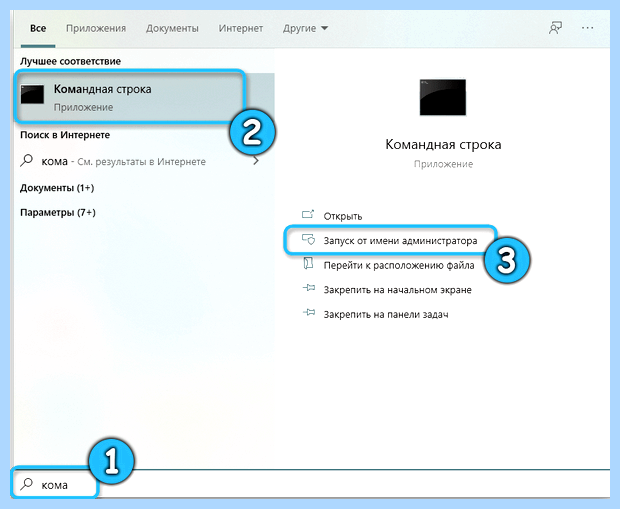Choose Запуск от имени администратора
The image size is (620, 509).
point(400,241)
